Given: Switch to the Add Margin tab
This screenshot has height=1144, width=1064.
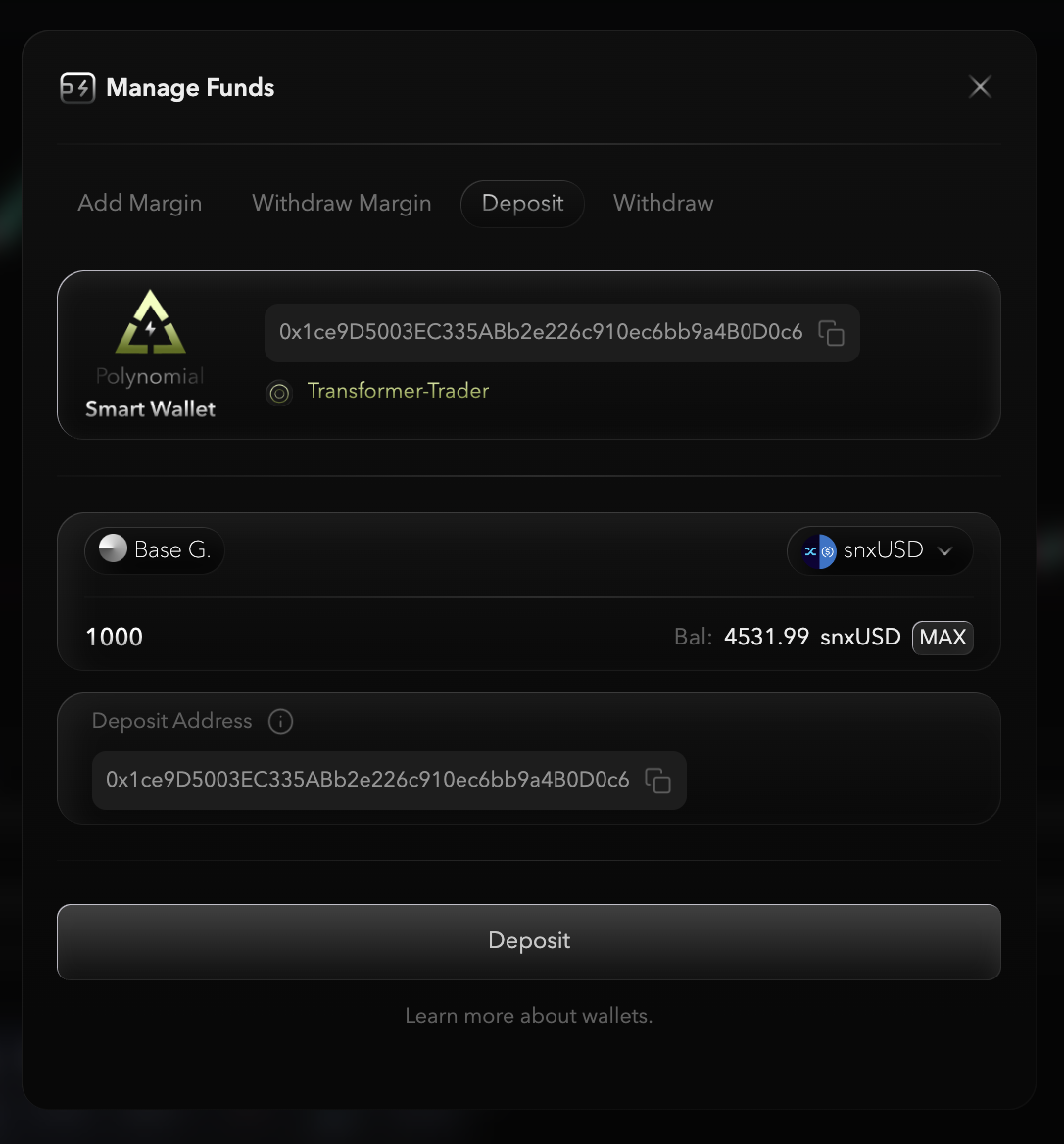Looking at the screenshot, I should 140,203.
